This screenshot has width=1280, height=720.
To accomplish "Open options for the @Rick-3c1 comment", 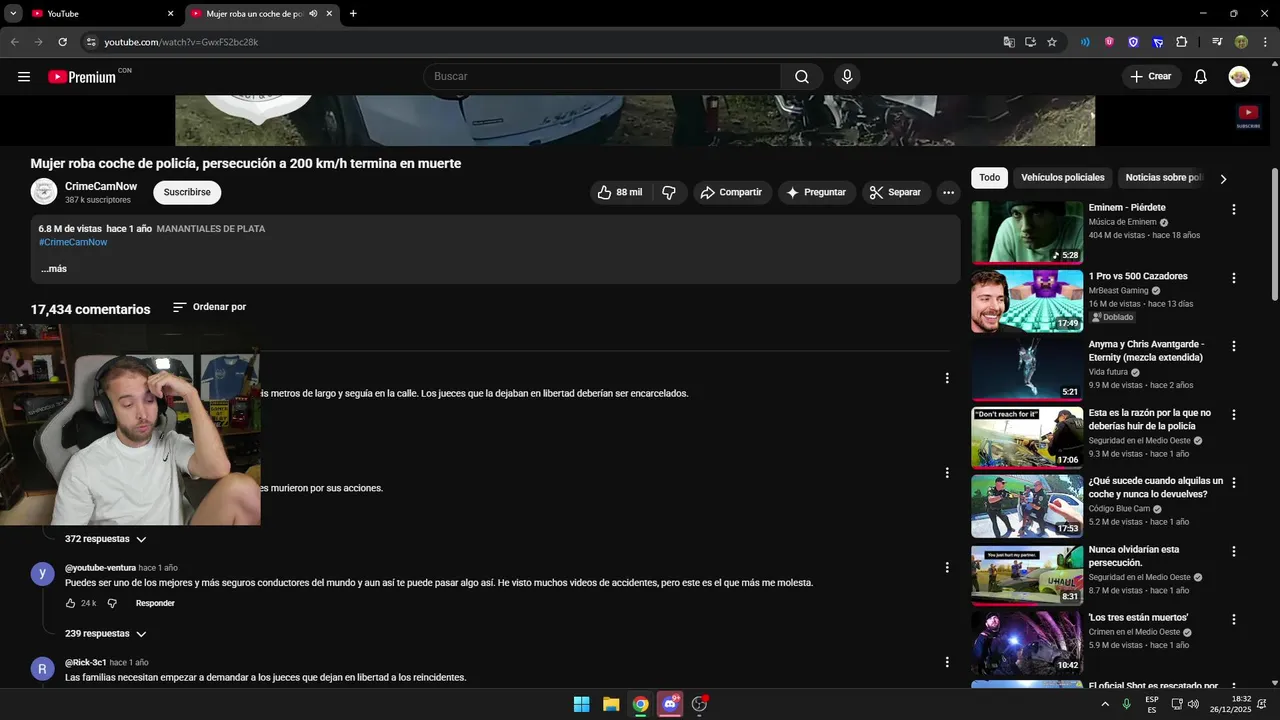I will pyautogui.click(x=947, y=662).
